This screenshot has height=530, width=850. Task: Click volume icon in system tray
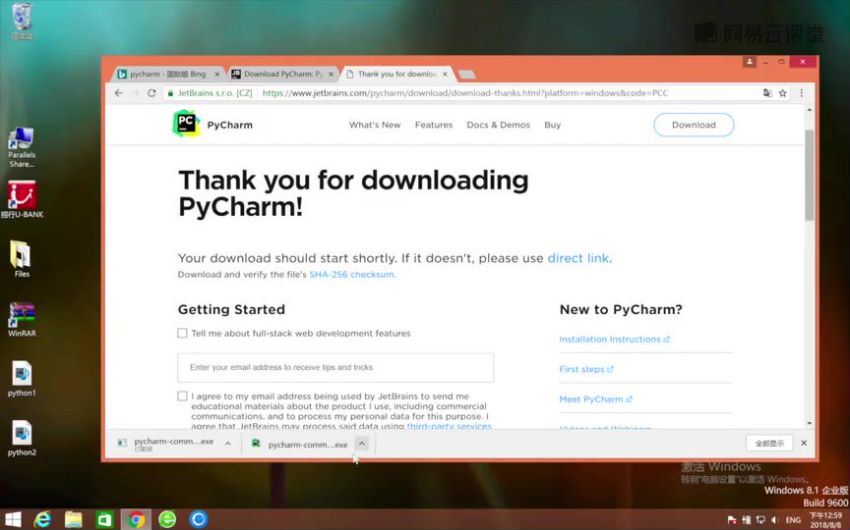pyautogui.click(x=774, y=520)
